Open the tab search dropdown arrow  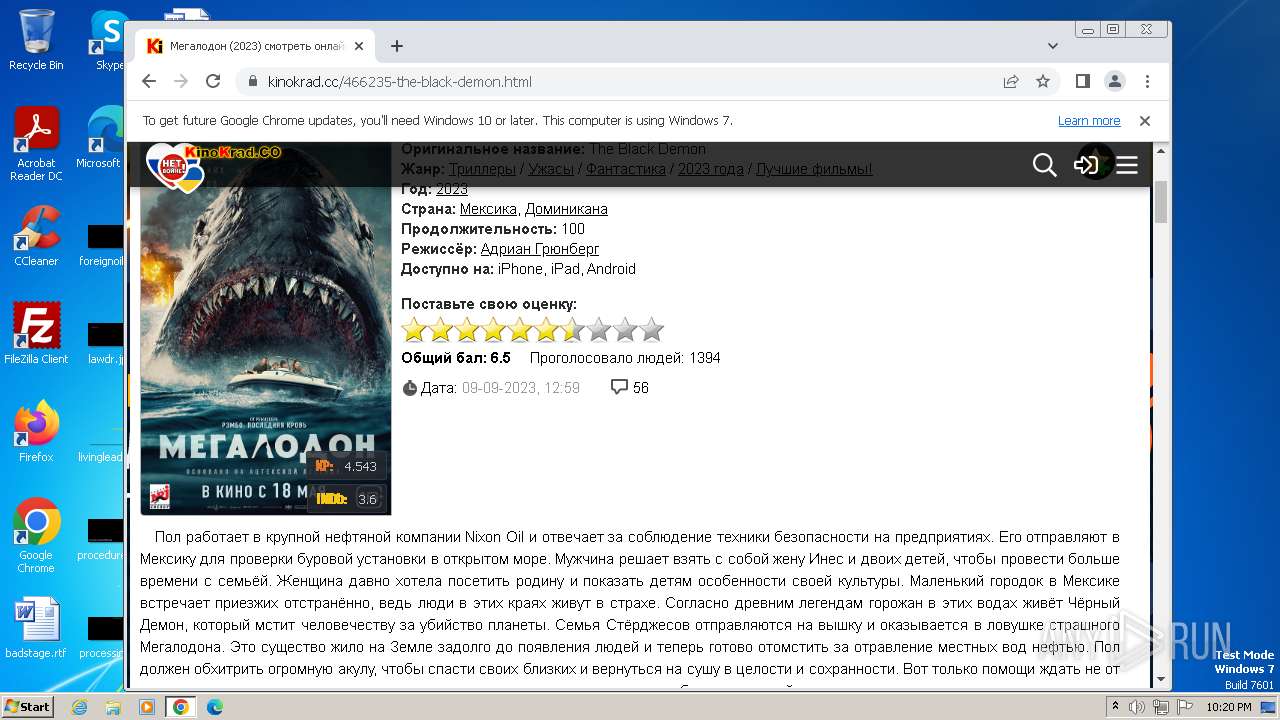[1052, 46]
